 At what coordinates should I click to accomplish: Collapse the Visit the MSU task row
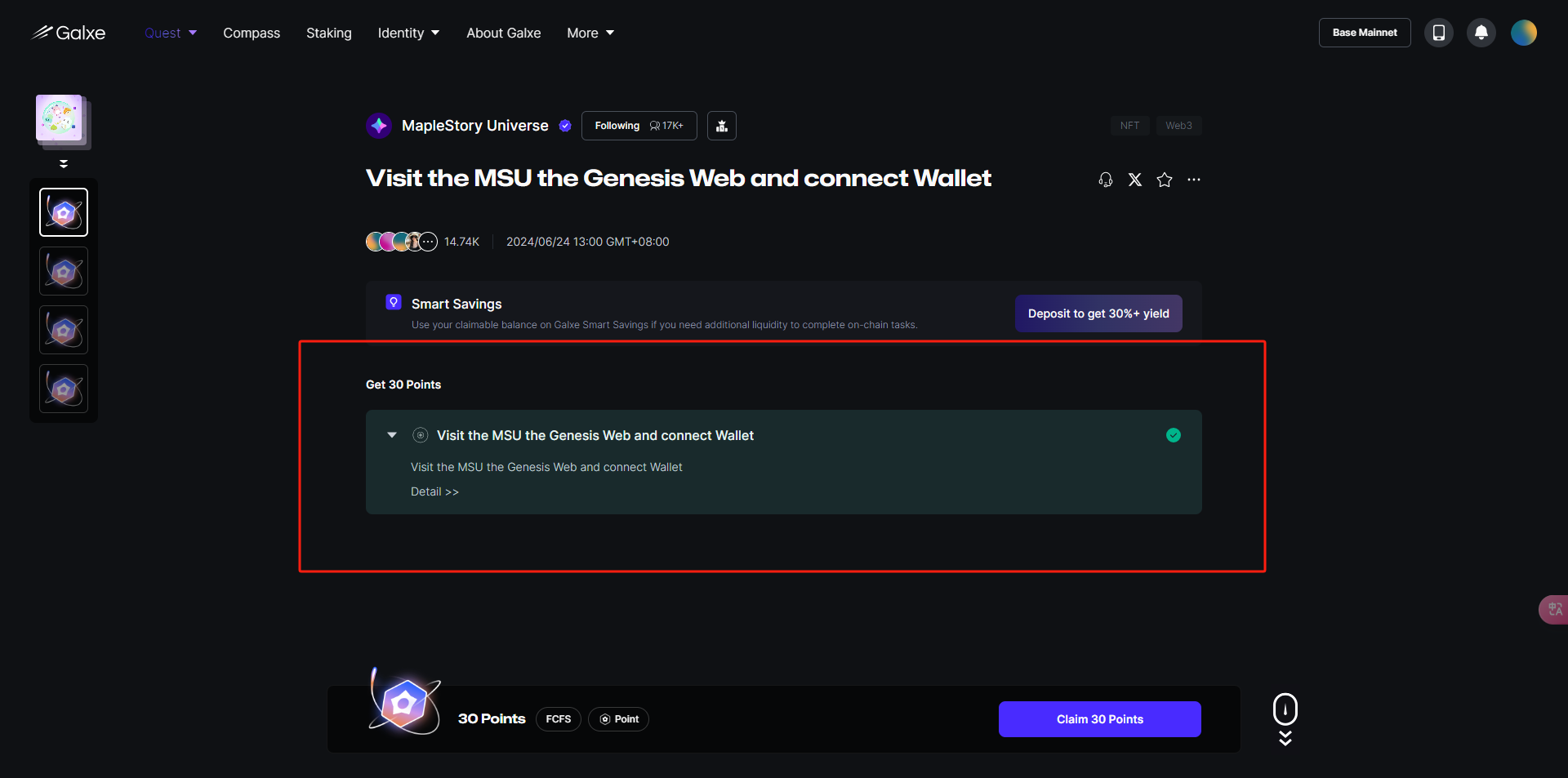click(x=392, y=435)
